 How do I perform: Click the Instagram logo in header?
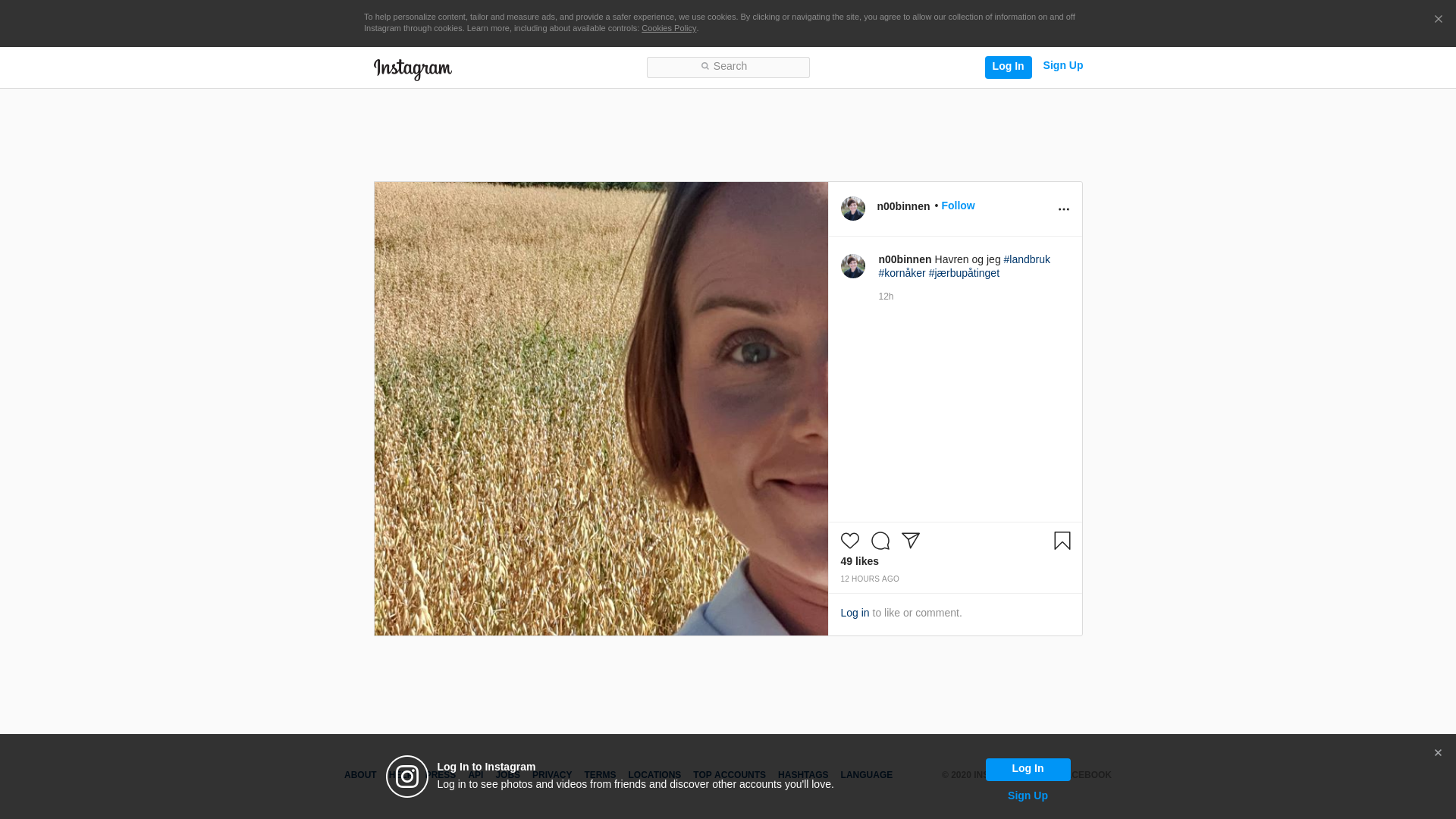413,69
